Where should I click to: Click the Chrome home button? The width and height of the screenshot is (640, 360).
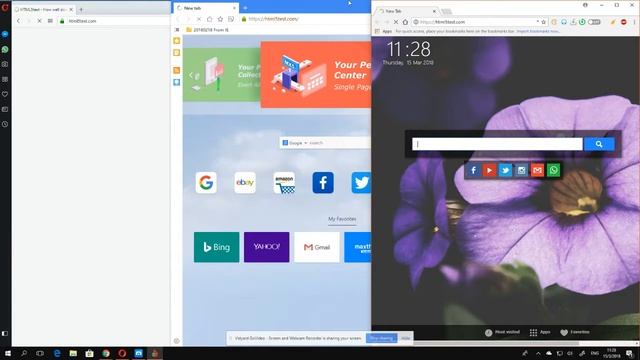(x=405, y=22)
